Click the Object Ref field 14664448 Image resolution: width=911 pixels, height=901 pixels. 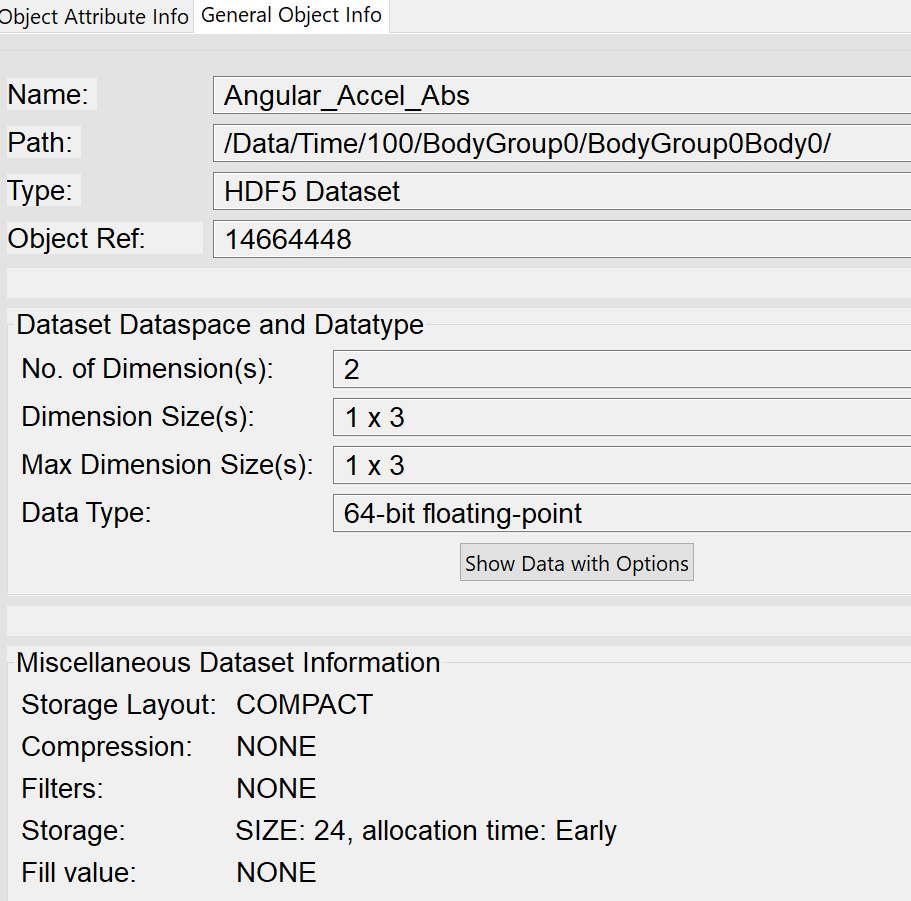point(562,239)
